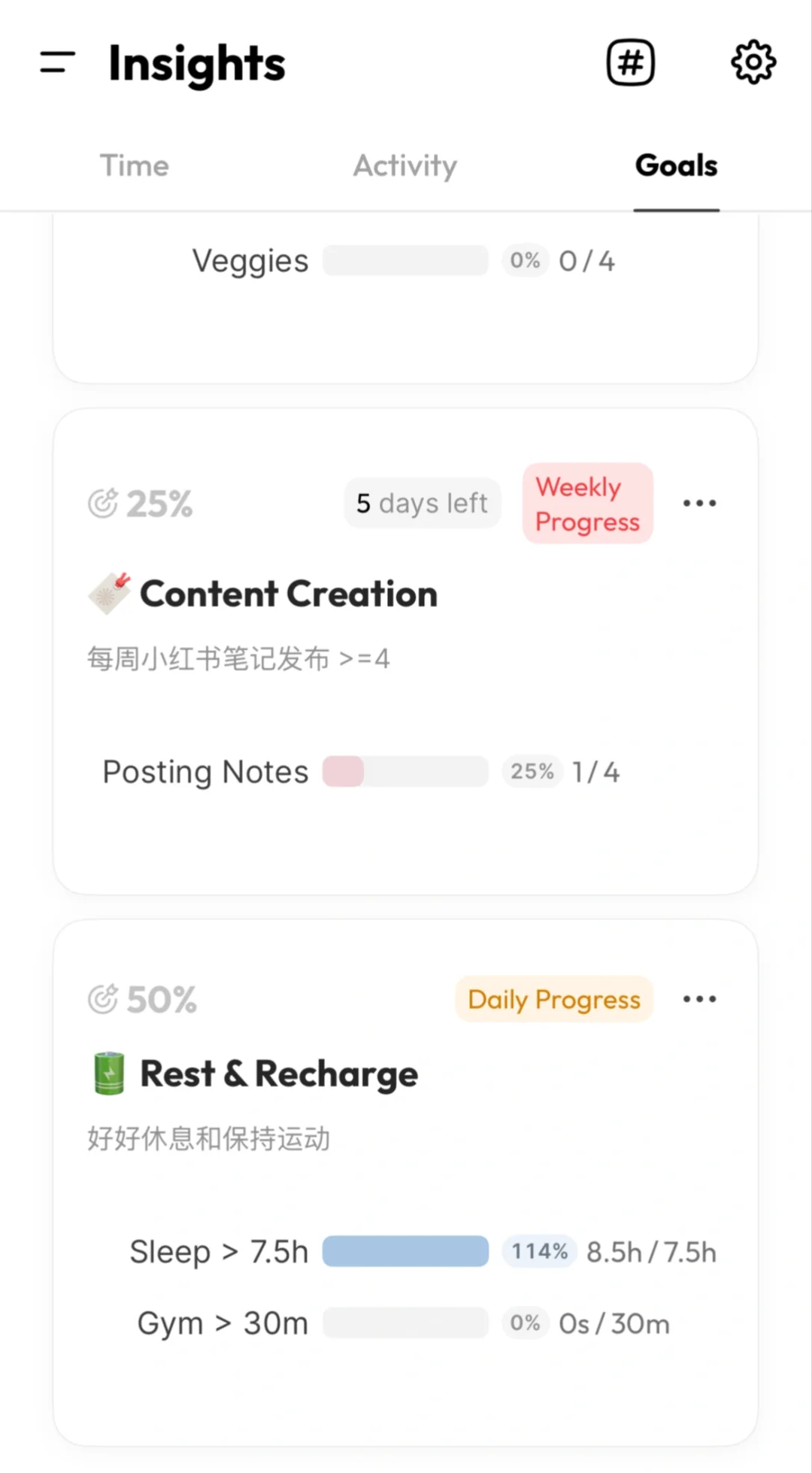Tap the hashtag tags icon
Viewport: 812px width, 1473px height.
point(630,62)
